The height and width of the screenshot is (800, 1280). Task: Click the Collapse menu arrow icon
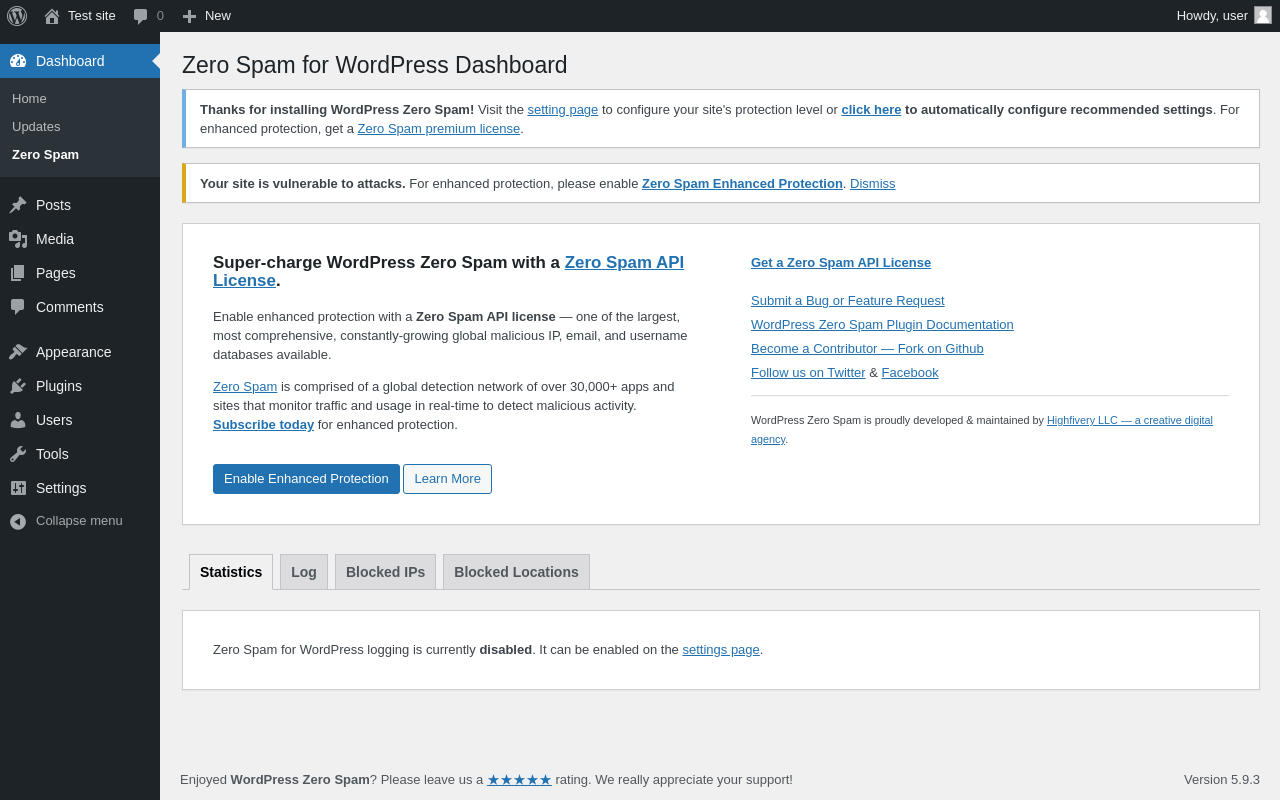(x=18, y=521)
